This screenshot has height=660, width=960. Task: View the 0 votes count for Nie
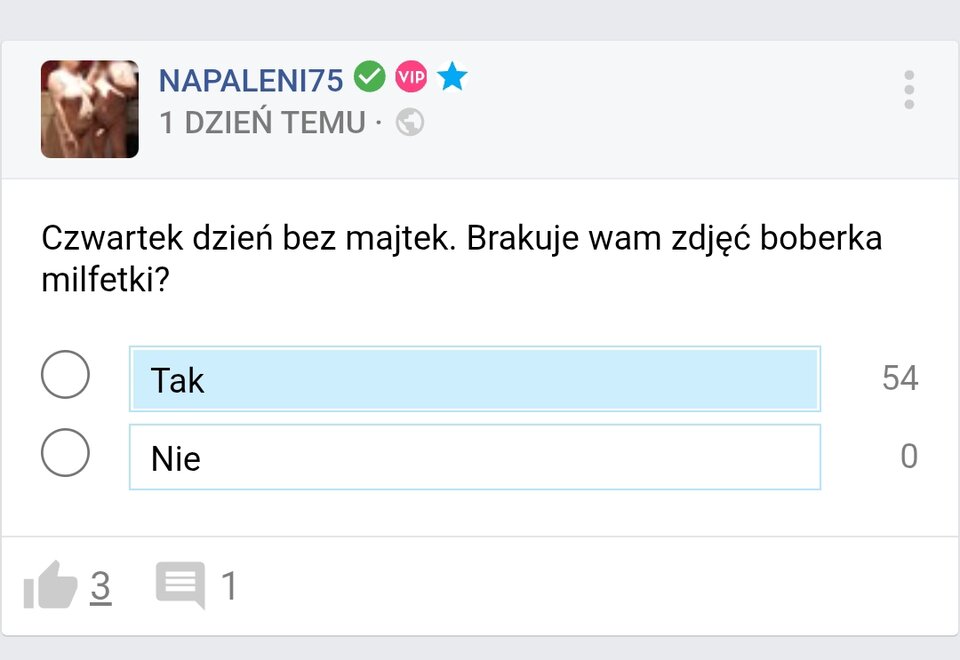(x=908, y=456)
